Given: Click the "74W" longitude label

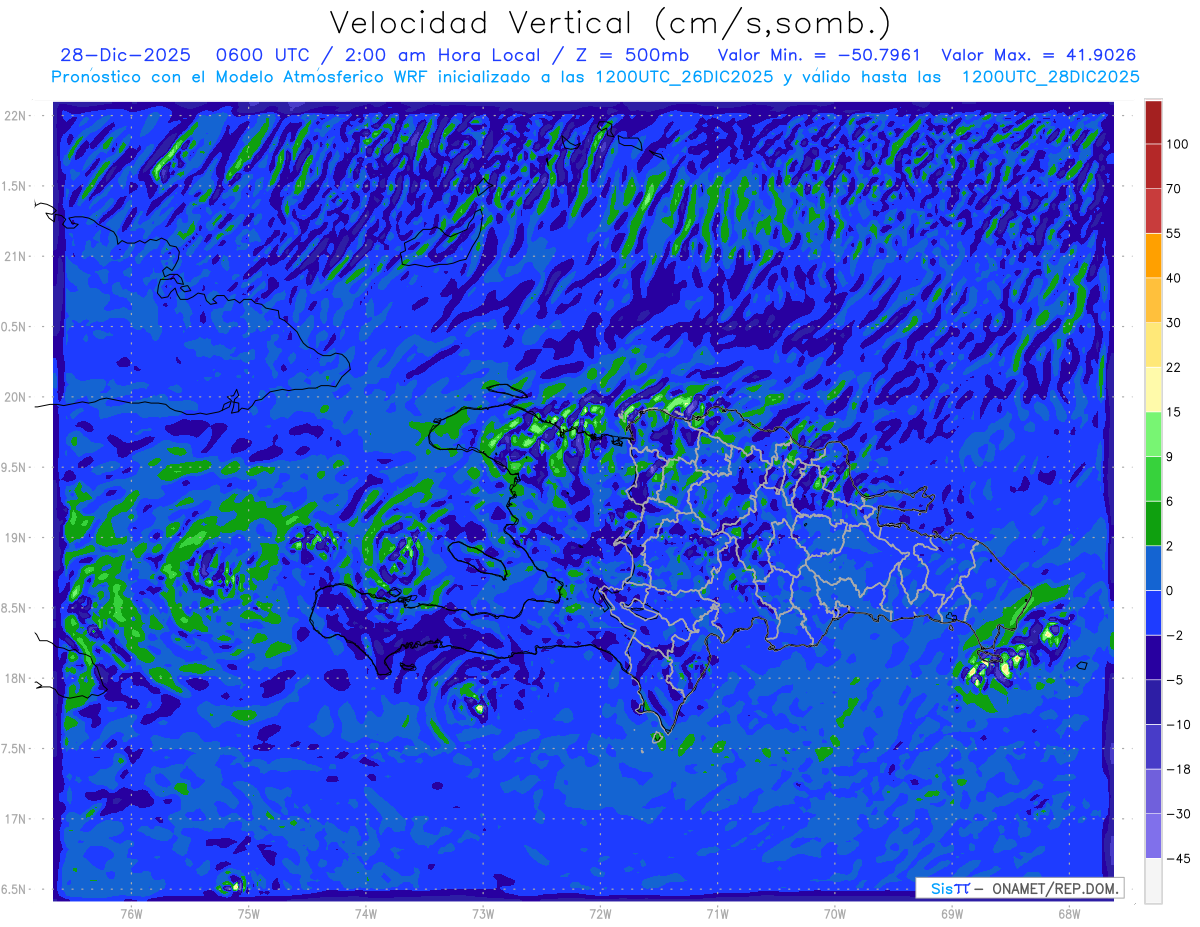Looking at the screenshot, I should pyautogui.click(x=366, y=913).
